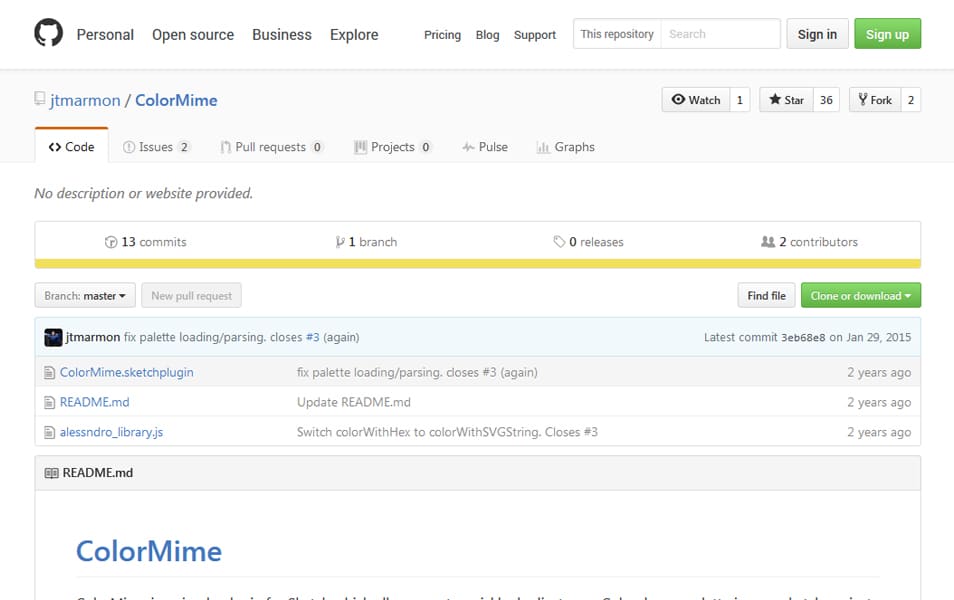
Task: Fork the ColorMime repository
Action: (874, 100)
